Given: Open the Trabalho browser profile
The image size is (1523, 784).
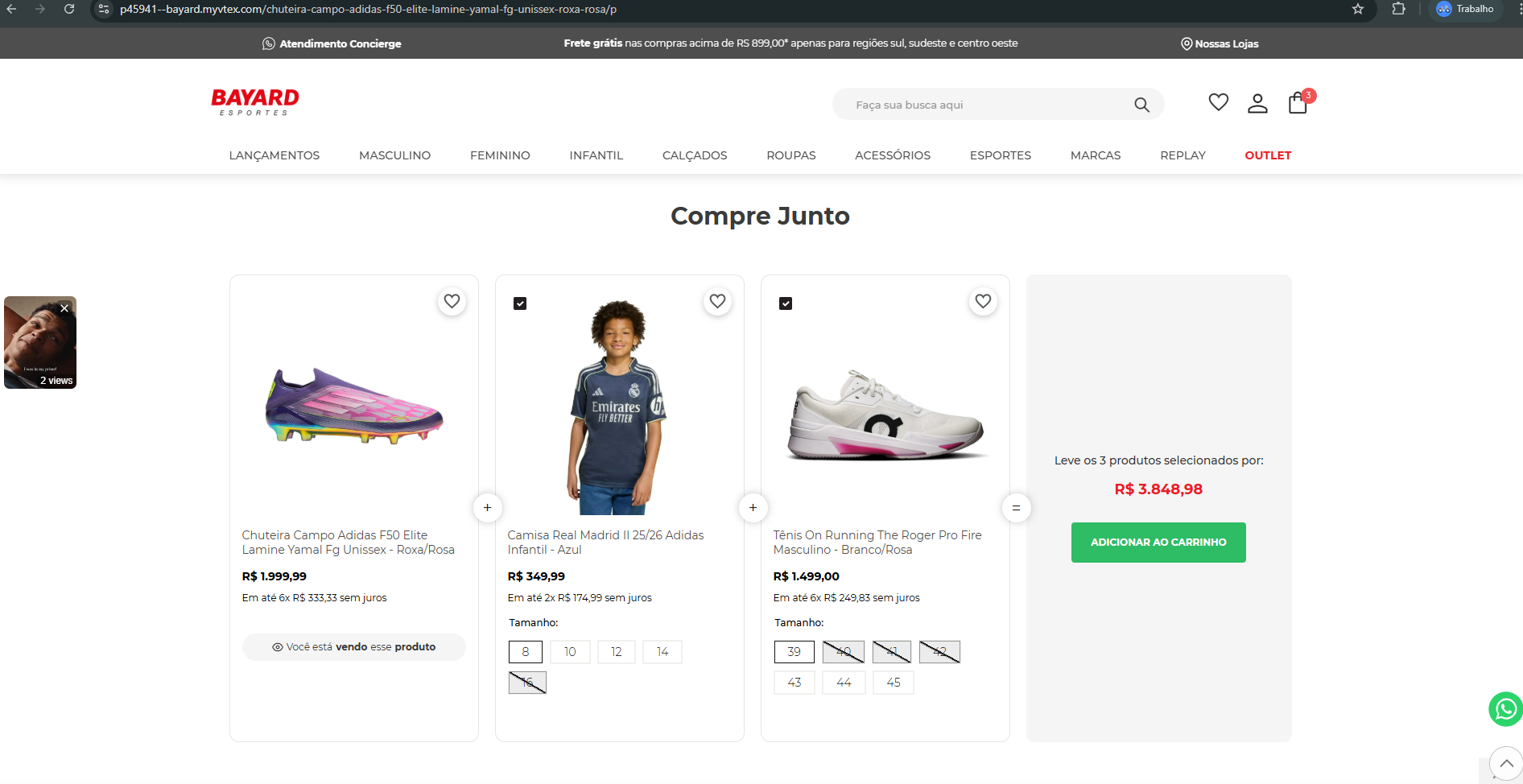Looking at the screenshot, I should [1466, 9].
